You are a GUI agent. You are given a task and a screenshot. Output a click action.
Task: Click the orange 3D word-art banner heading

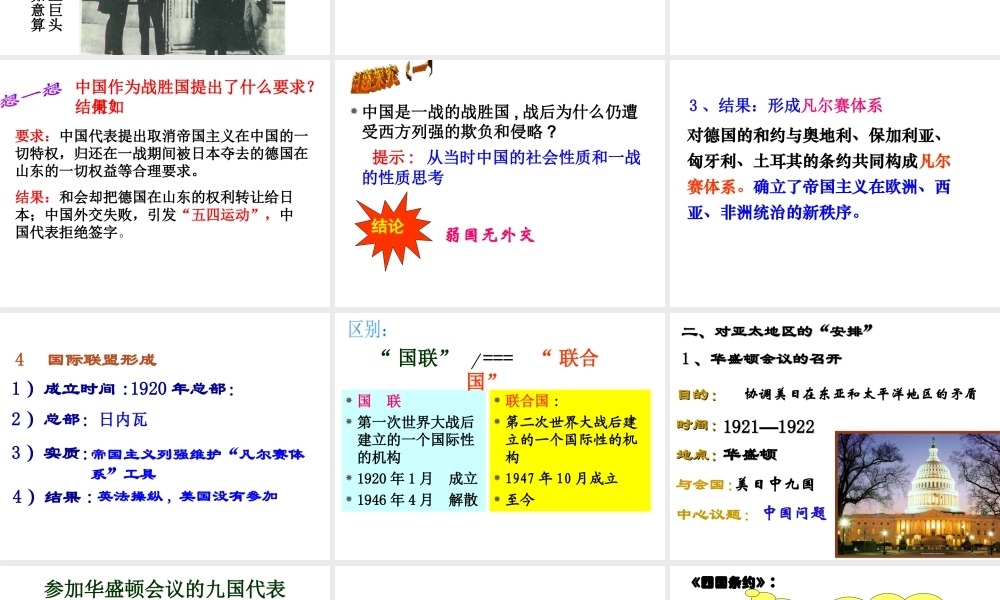pyautogui.click(x=391, y=76)
